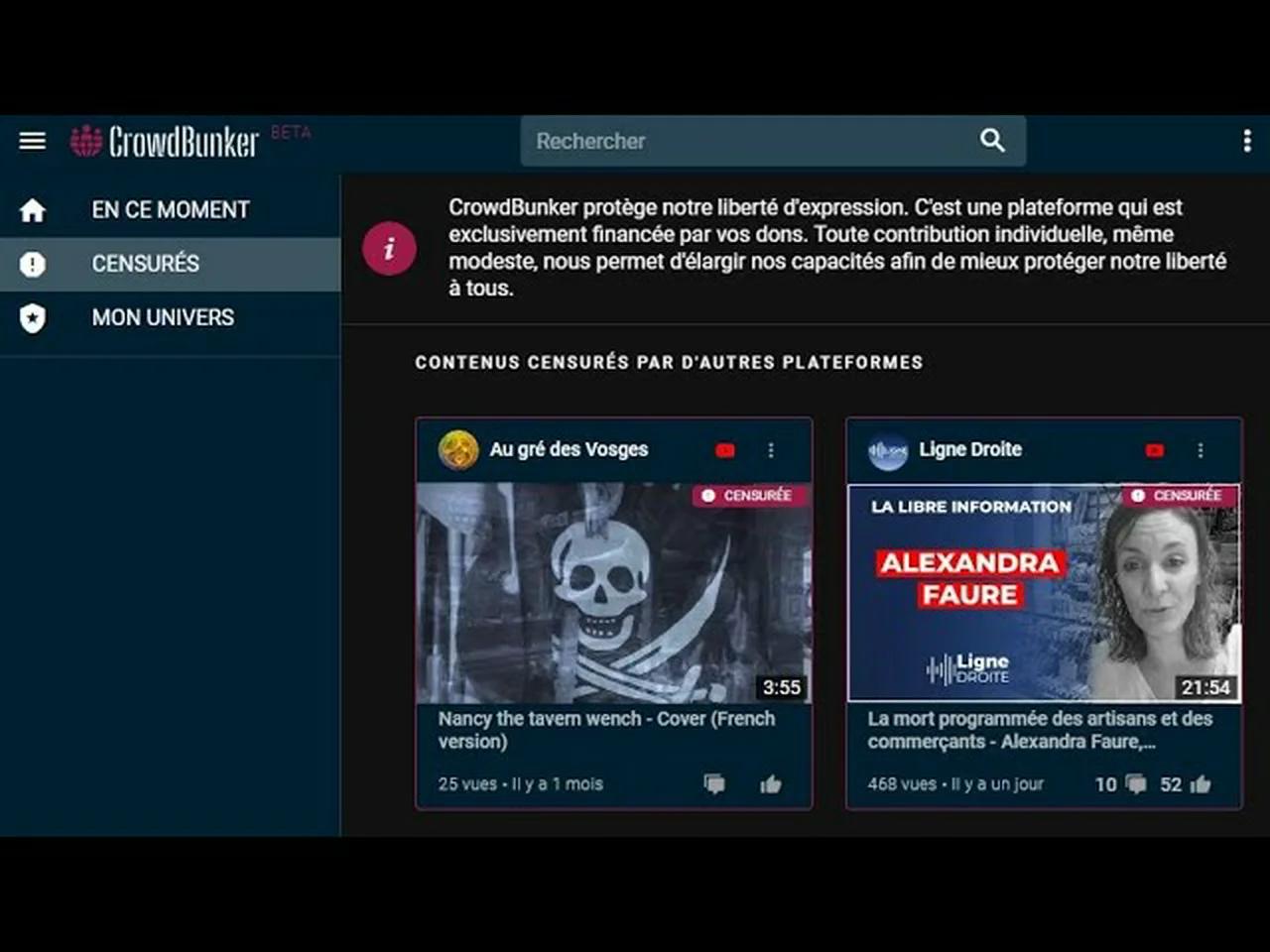Click the YouTube icon on Ligne Droite card

tap(1155, 450)
